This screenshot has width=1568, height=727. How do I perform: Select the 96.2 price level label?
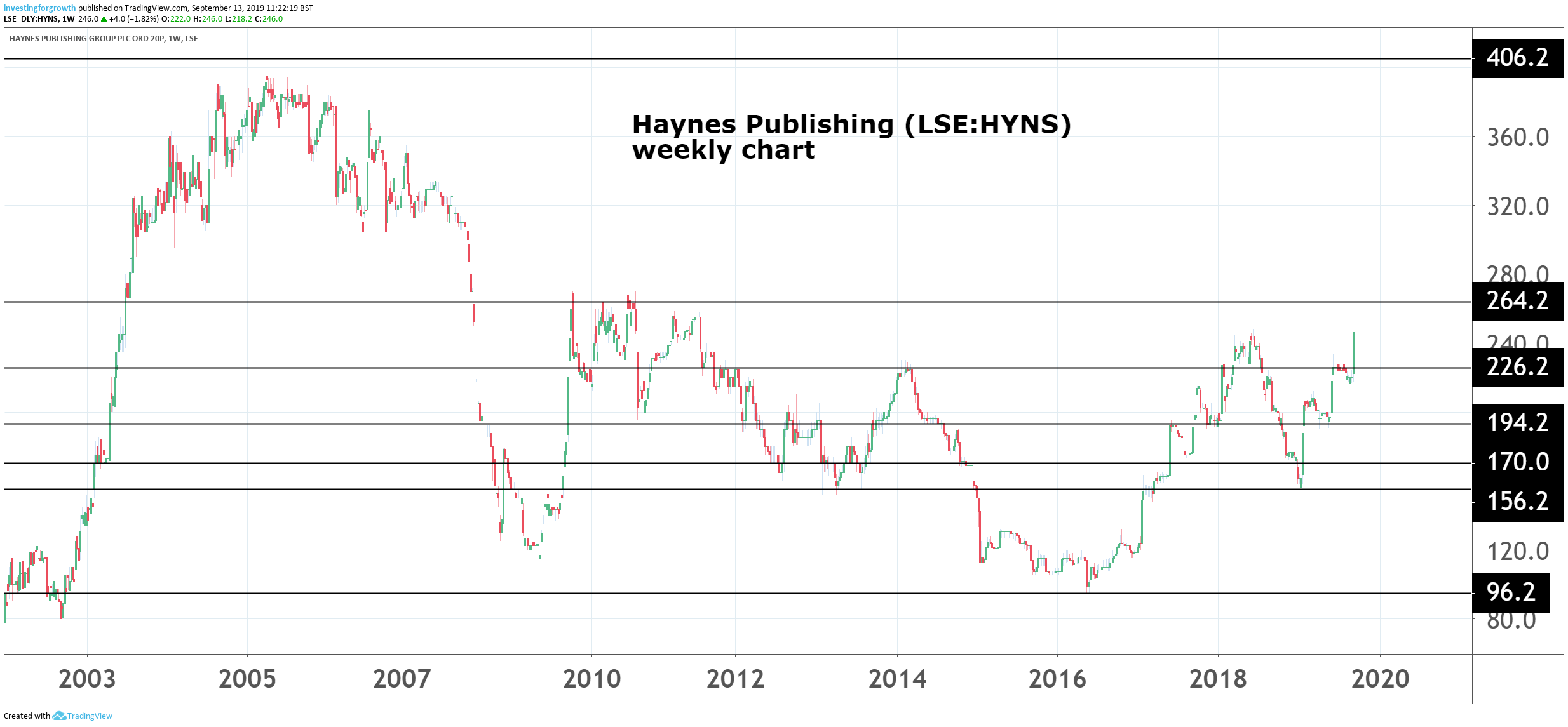coord(1511,592)
